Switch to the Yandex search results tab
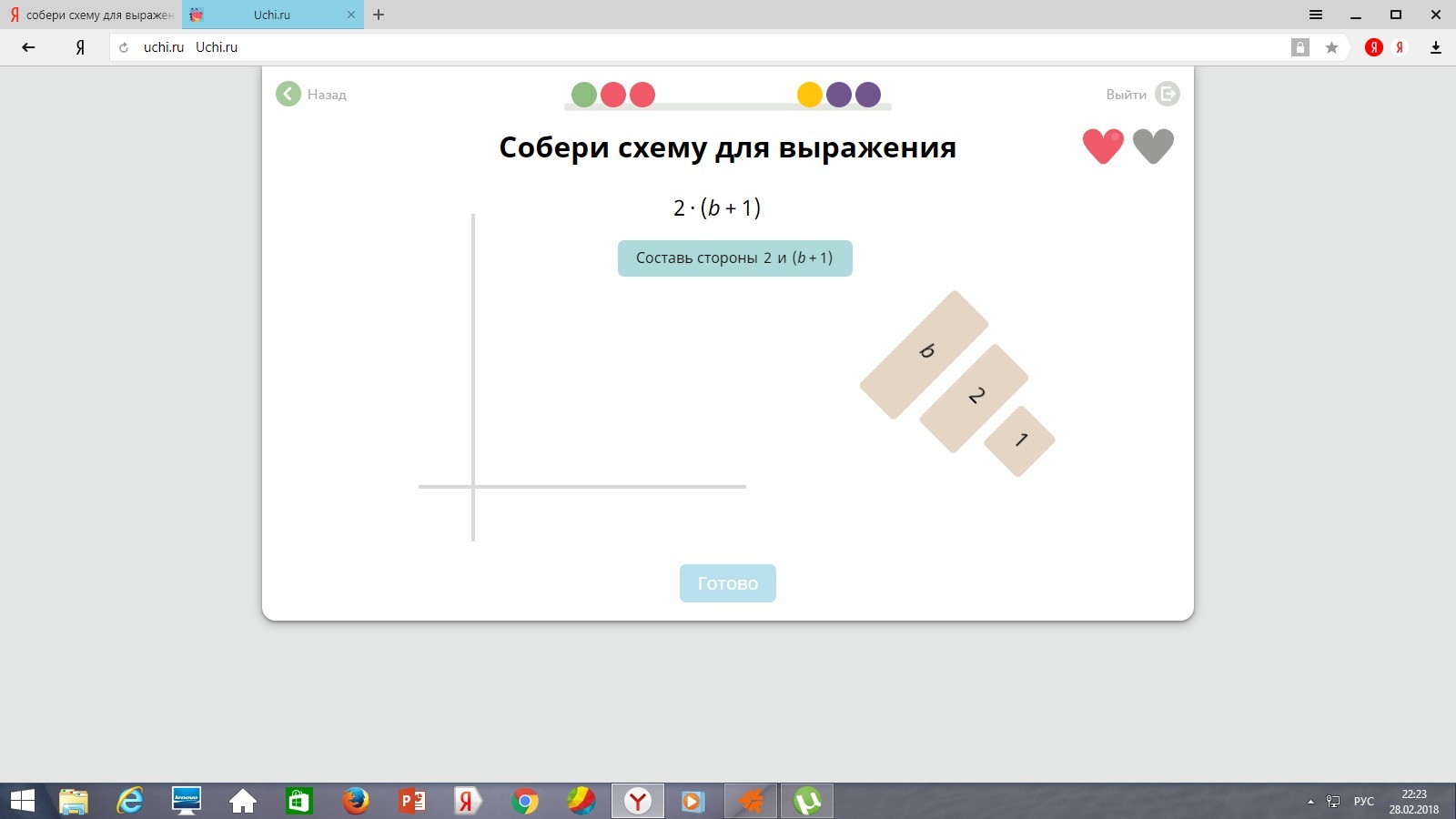Screen dimensions: 1456x819 [91, 15]
